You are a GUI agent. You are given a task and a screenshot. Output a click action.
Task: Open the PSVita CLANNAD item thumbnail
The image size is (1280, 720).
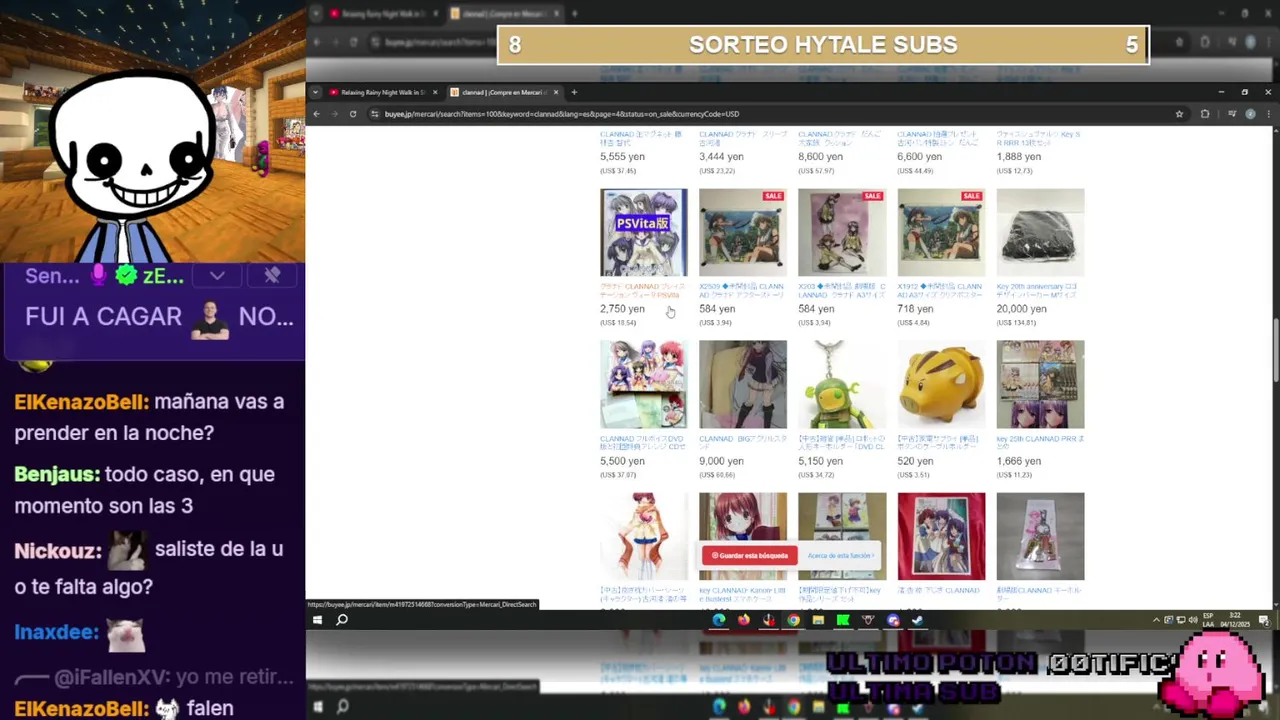(643, 232)
